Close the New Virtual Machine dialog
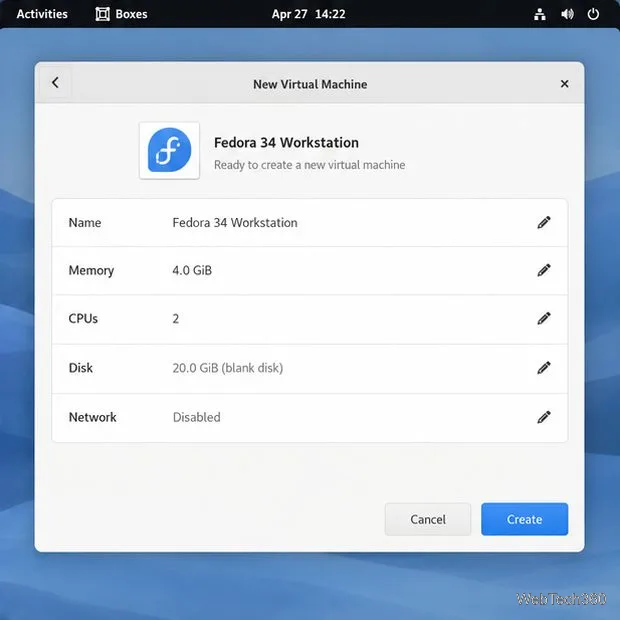The image size is (620, 620). [x=564, y=84]
